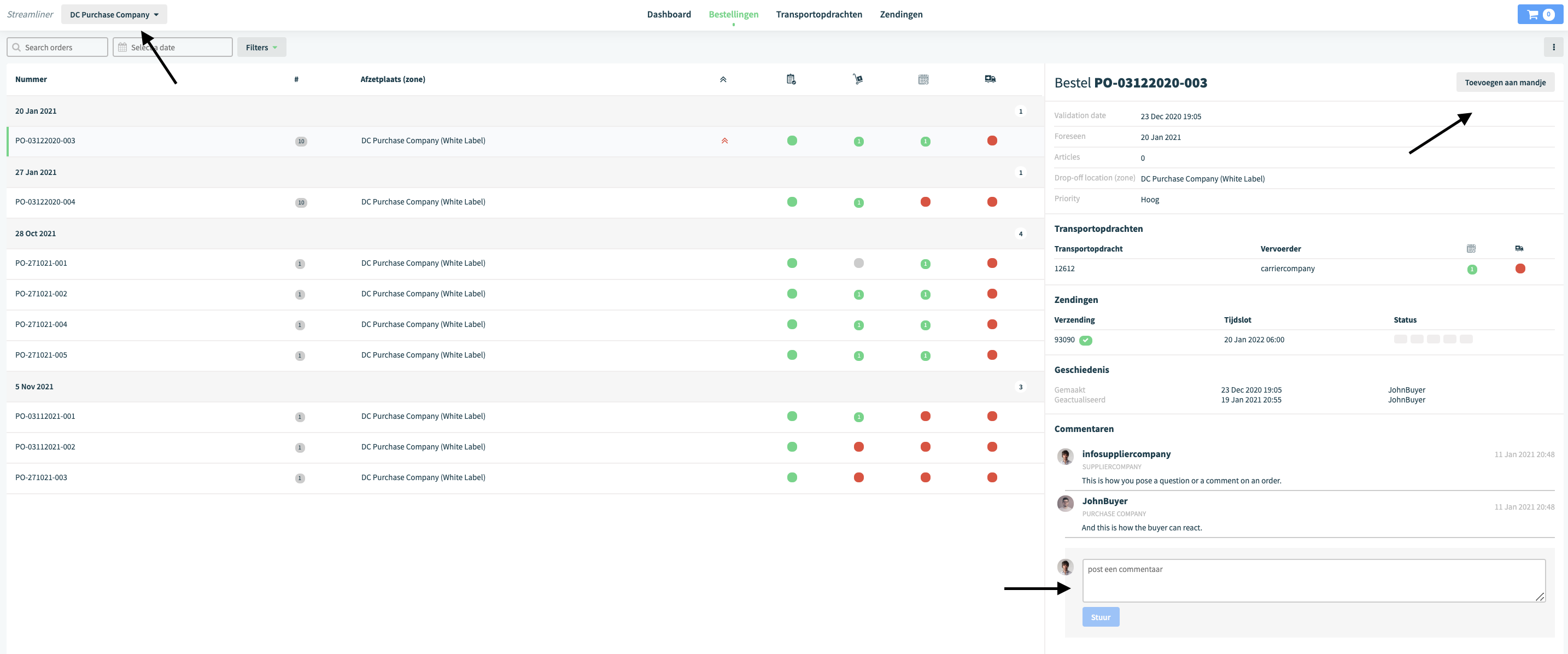This screenshot has height=654, width=1568.
Task: Select order PO-271021-005
Action: pos(525,355)
